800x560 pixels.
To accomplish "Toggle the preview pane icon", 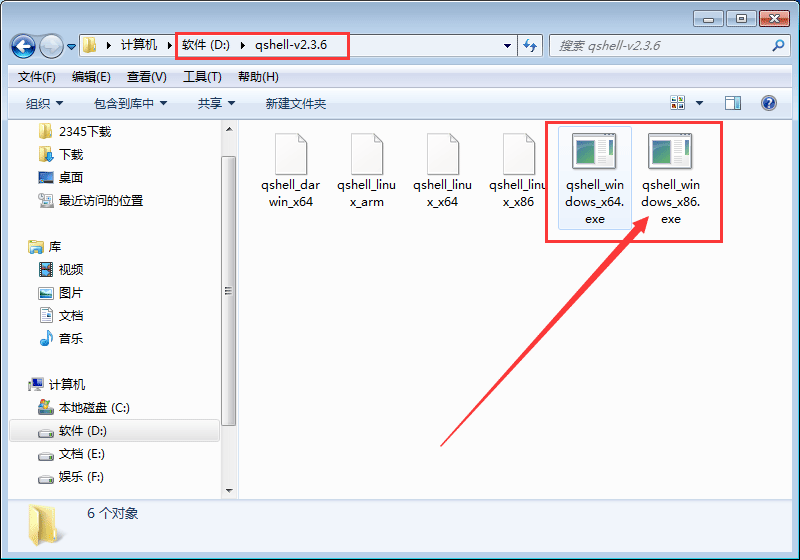I will (733, 103).
